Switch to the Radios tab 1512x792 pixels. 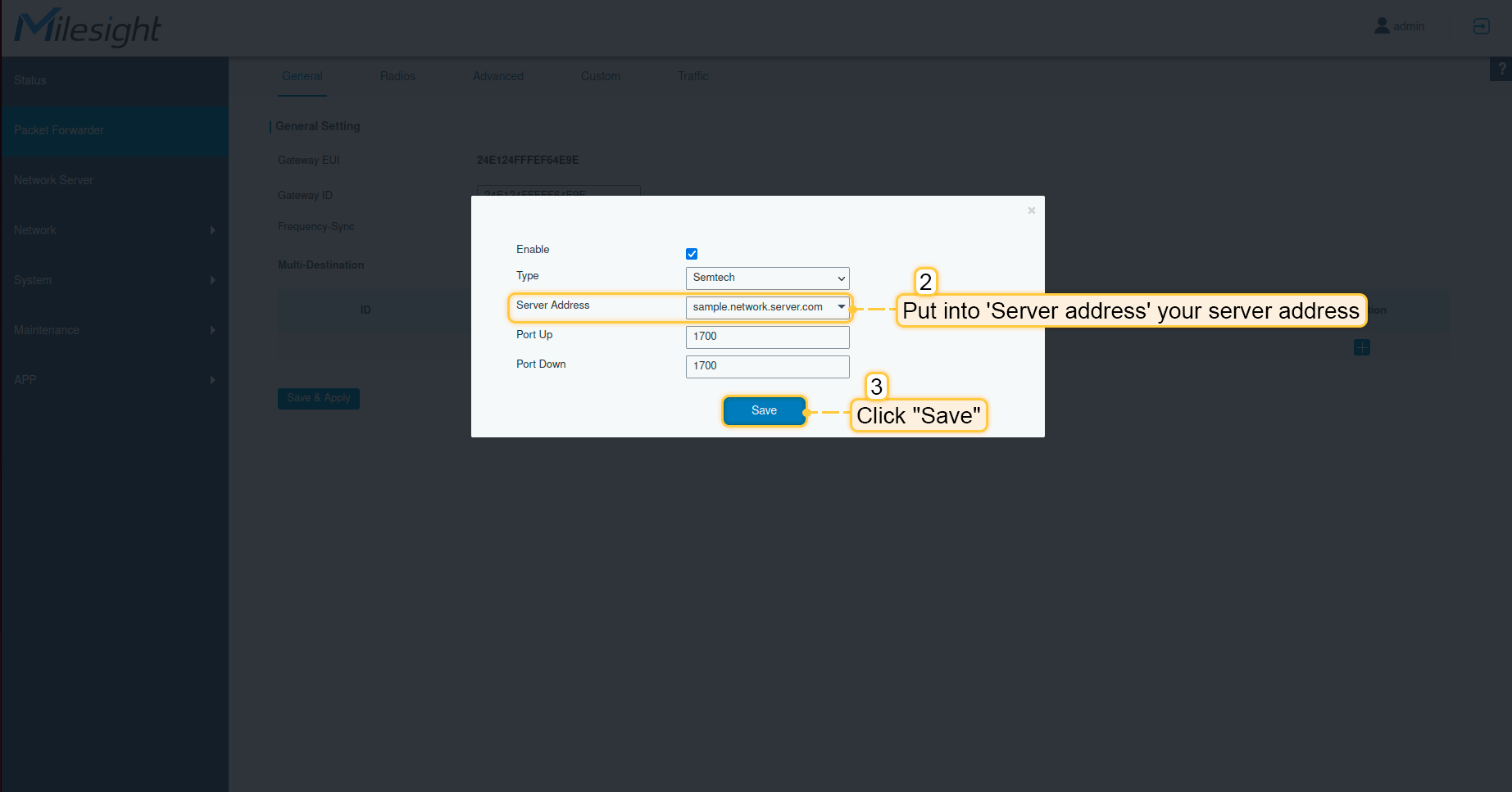pyautogui.click(x=397, y=76)
